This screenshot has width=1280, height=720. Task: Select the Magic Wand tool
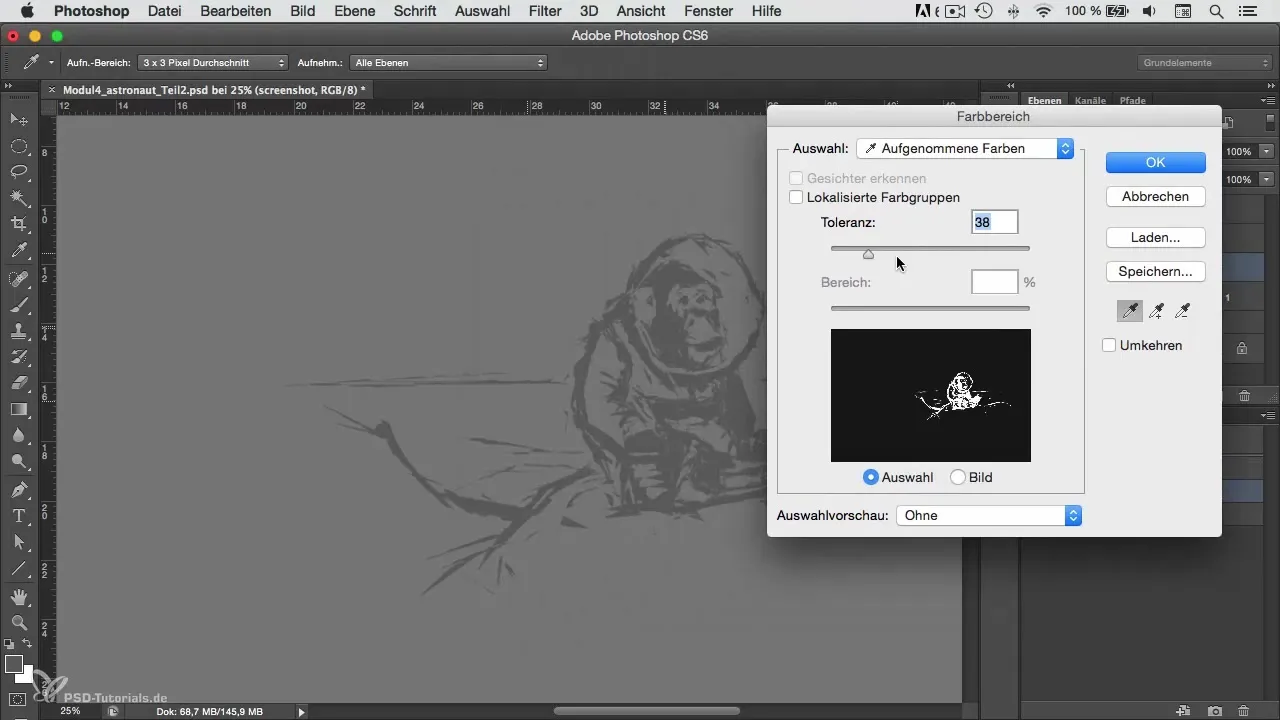pyautogui.click(x=19, y=198)
